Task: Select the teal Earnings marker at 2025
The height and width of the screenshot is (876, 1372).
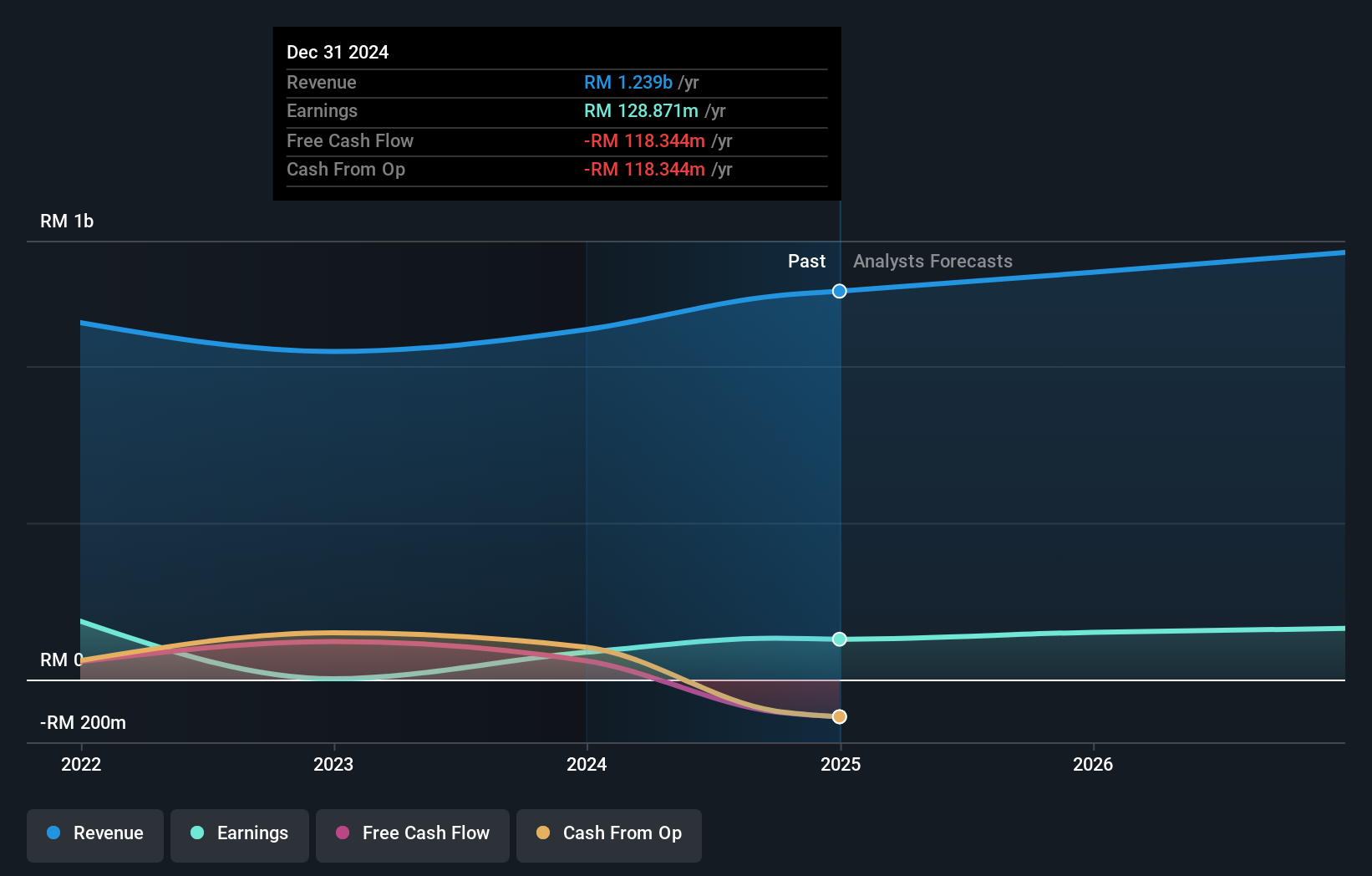Action: 839,639
